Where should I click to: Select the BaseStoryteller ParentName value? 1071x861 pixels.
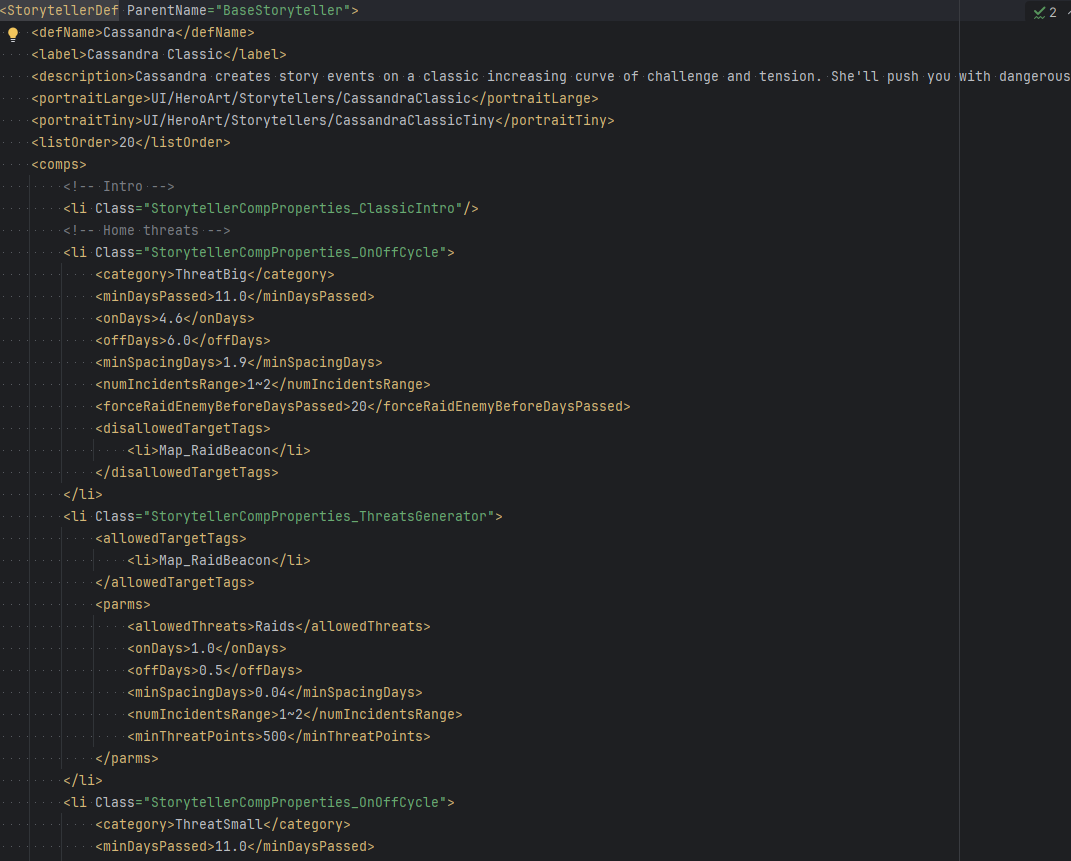coord(283,10)
